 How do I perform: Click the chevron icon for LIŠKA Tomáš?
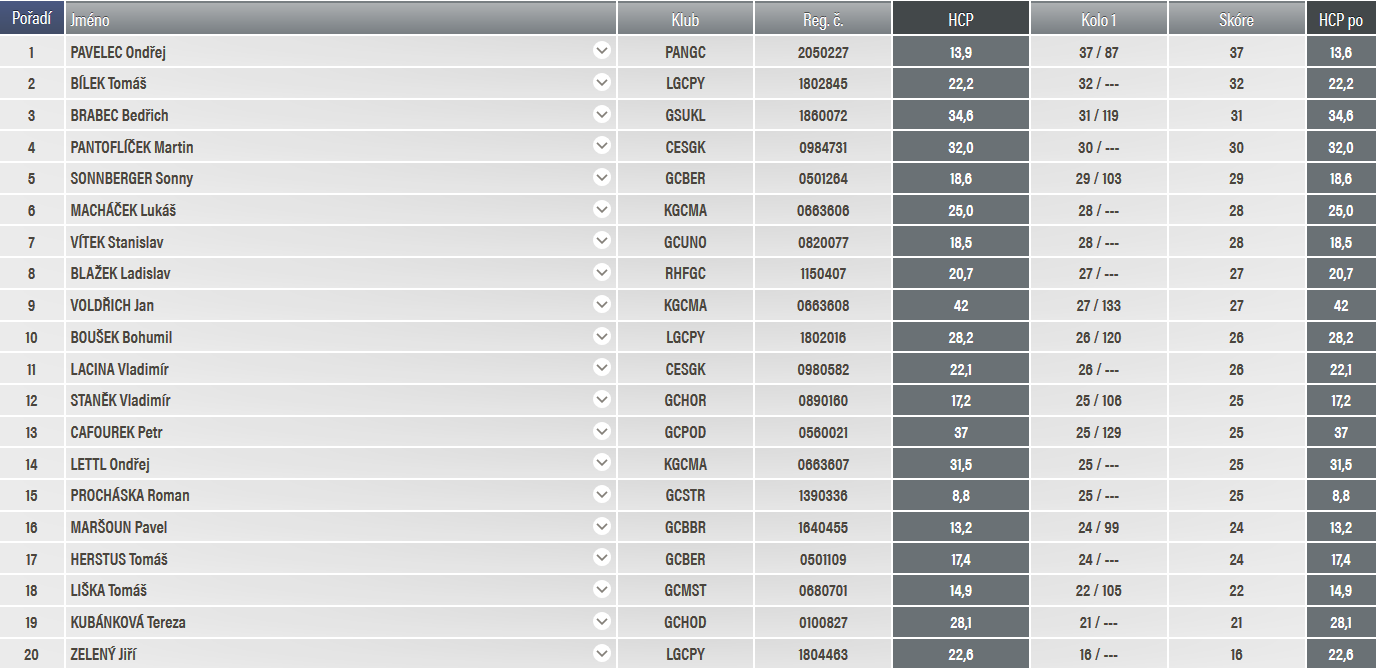pos(601,589)
